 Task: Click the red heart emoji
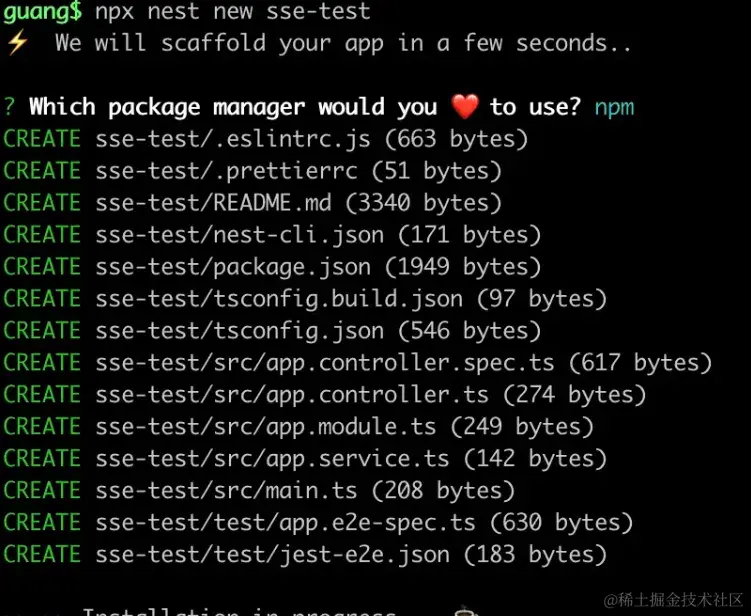465,106
